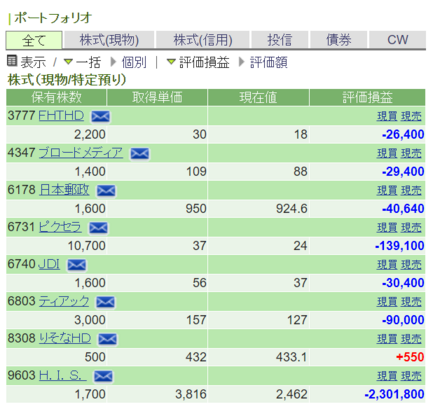Open the ブロードメディア stock link
The image size is (440, 416).
tap(81, 153)
